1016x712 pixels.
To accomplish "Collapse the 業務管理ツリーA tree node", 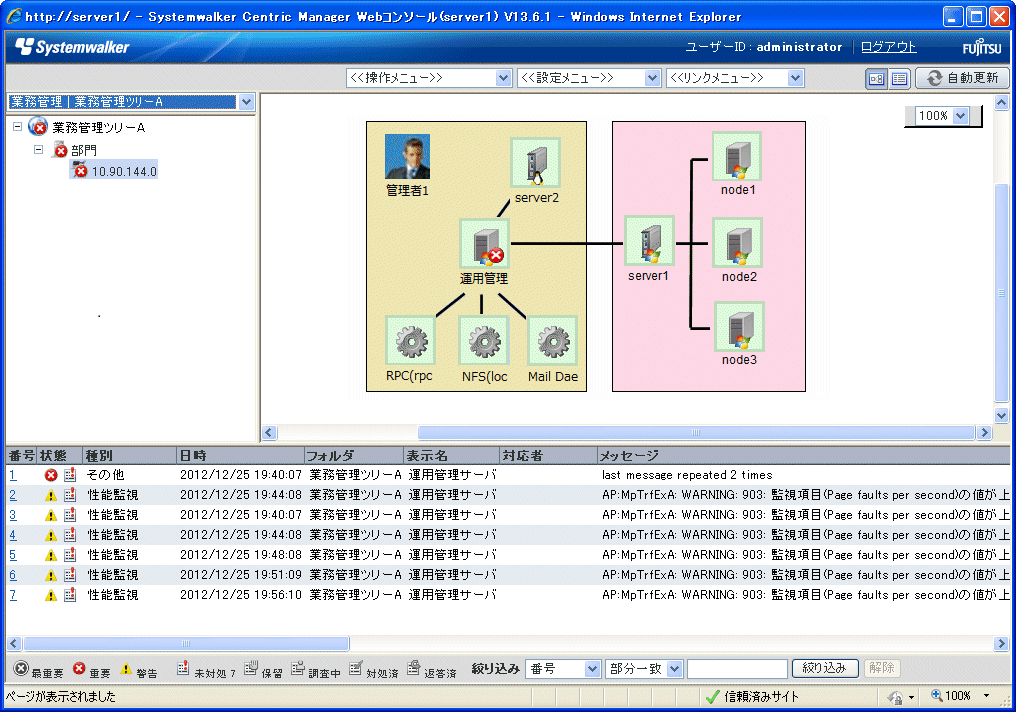I will [17, 127].
